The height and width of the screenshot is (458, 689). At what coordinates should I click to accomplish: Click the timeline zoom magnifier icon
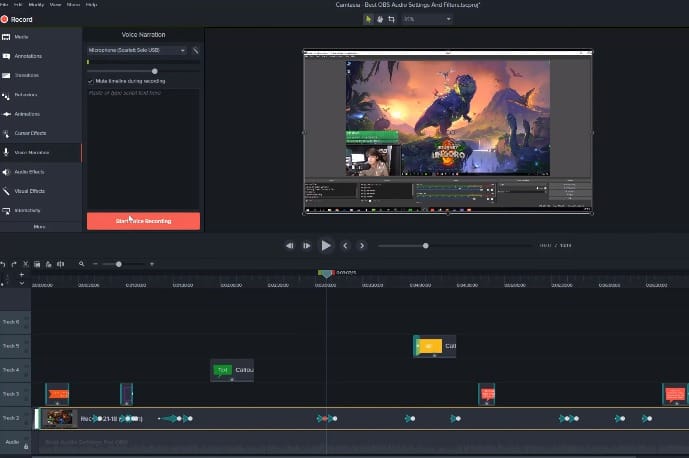click(82, 264)
